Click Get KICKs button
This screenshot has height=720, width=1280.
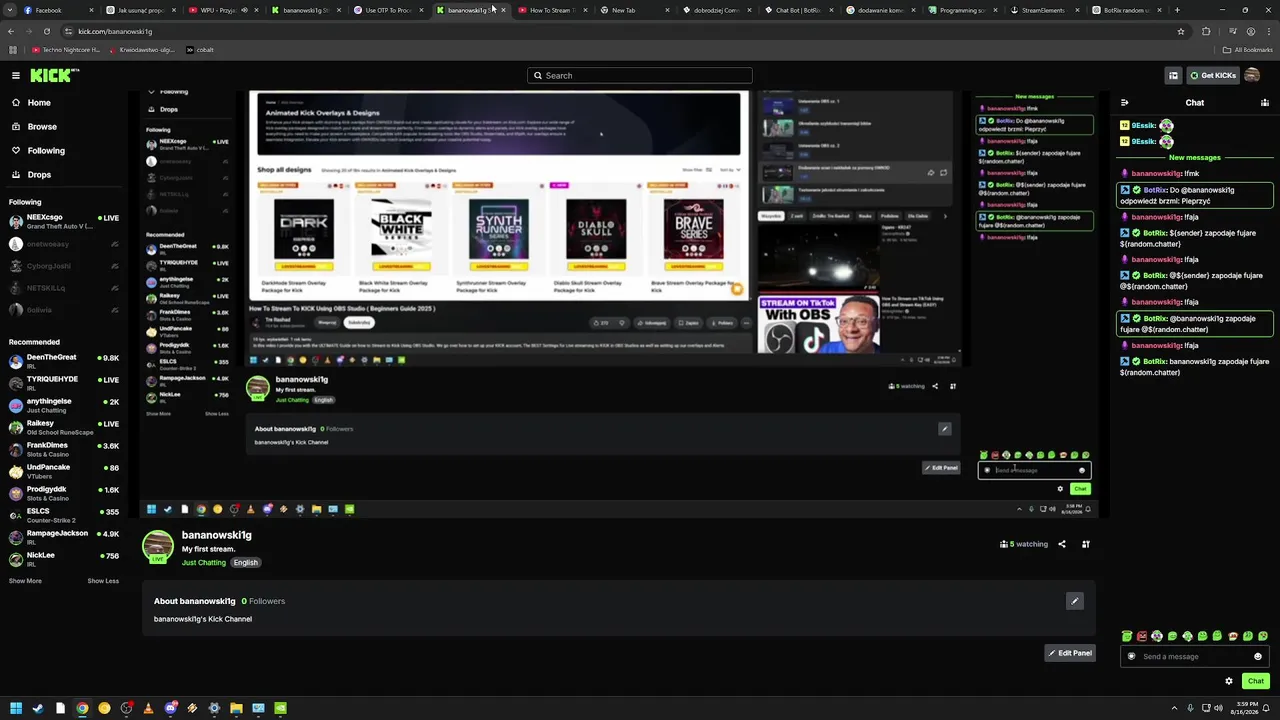point(1212,75)
